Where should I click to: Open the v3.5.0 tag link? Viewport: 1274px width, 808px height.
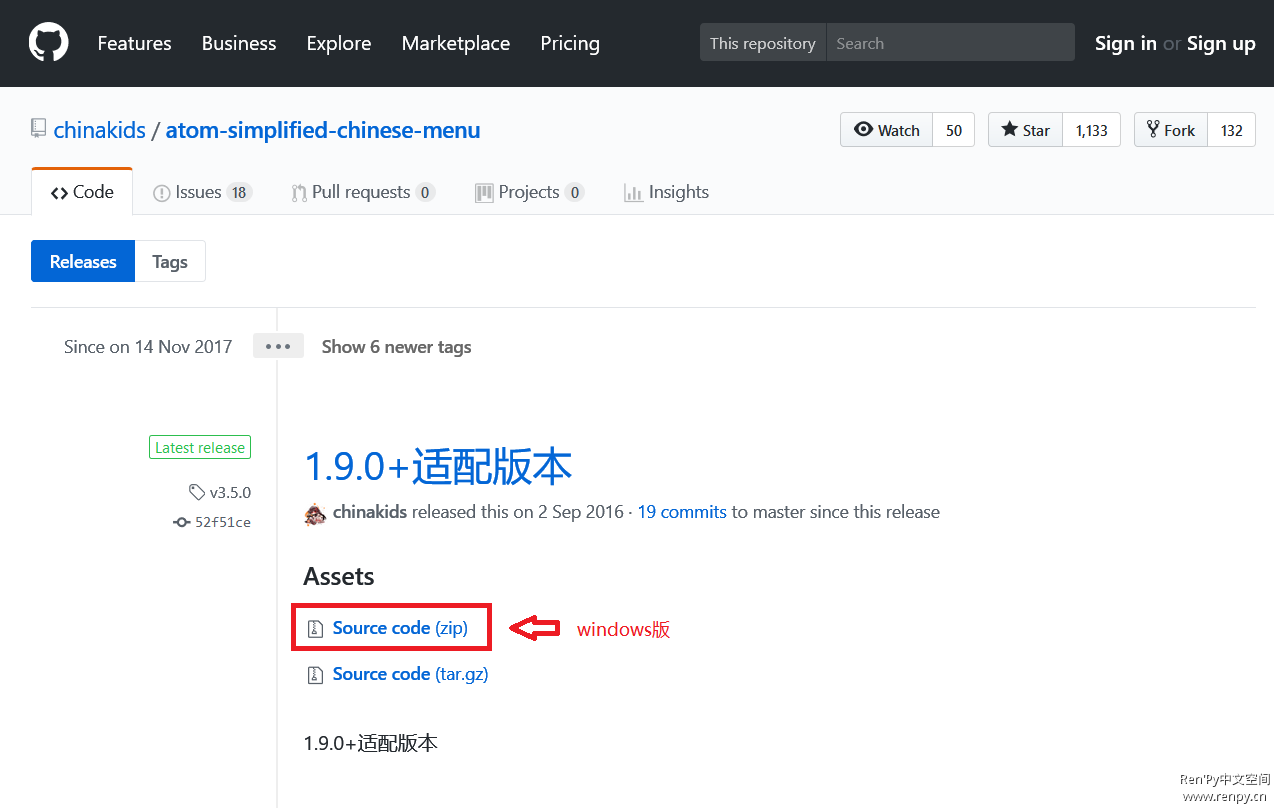click(x=230, y=492)
